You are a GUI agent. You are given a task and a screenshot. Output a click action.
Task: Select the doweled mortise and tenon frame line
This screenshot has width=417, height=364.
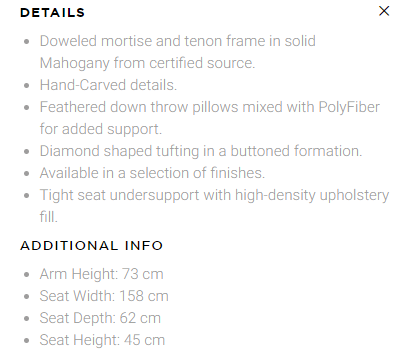[177, 41]
